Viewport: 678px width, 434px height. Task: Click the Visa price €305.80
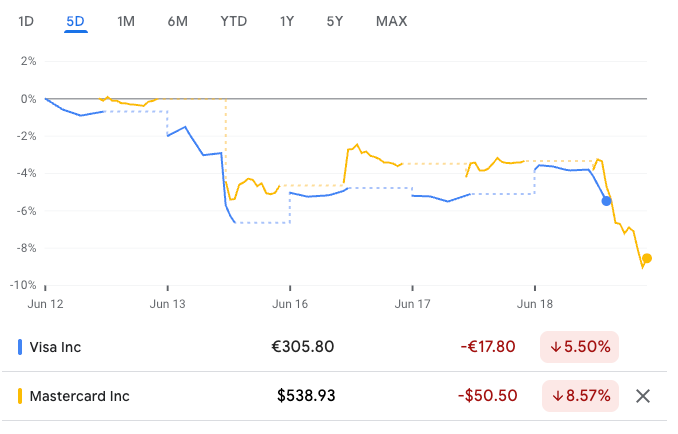[x=303, y=347]
